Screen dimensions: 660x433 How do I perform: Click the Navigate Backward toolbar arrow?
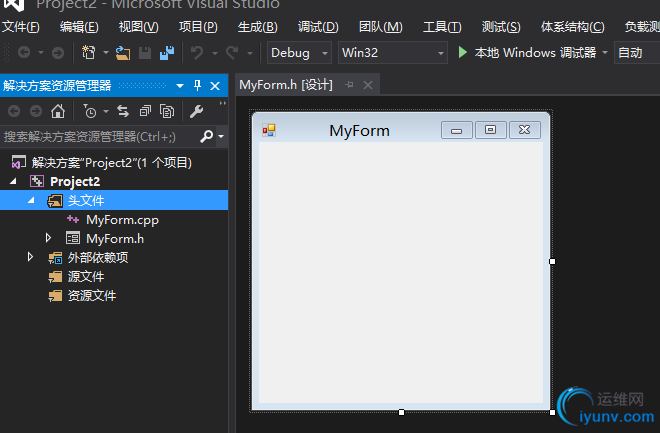click(24, 53)
